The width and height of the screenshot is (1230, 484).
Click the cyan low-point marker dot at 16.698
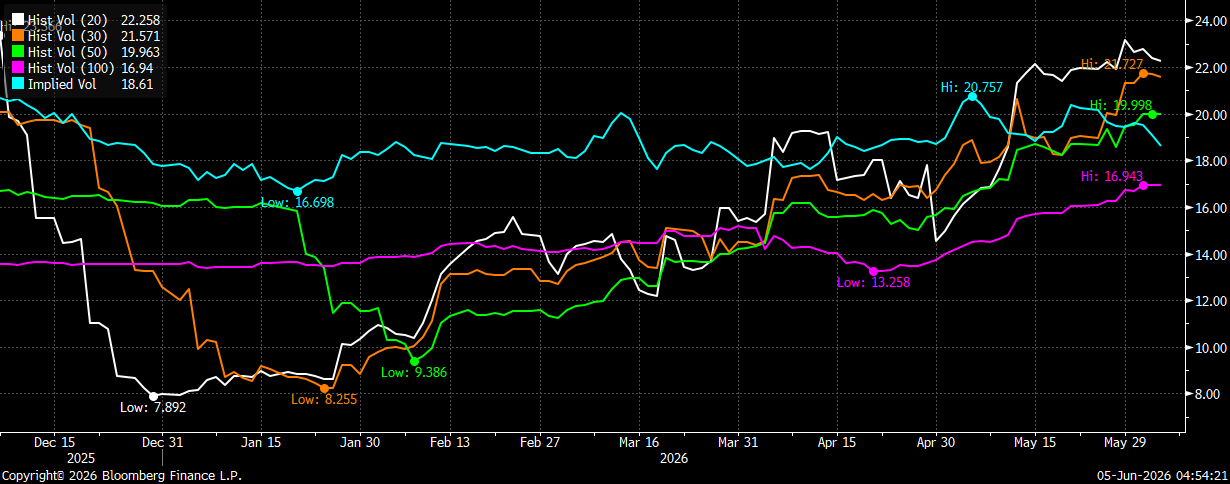pos(297,191)
